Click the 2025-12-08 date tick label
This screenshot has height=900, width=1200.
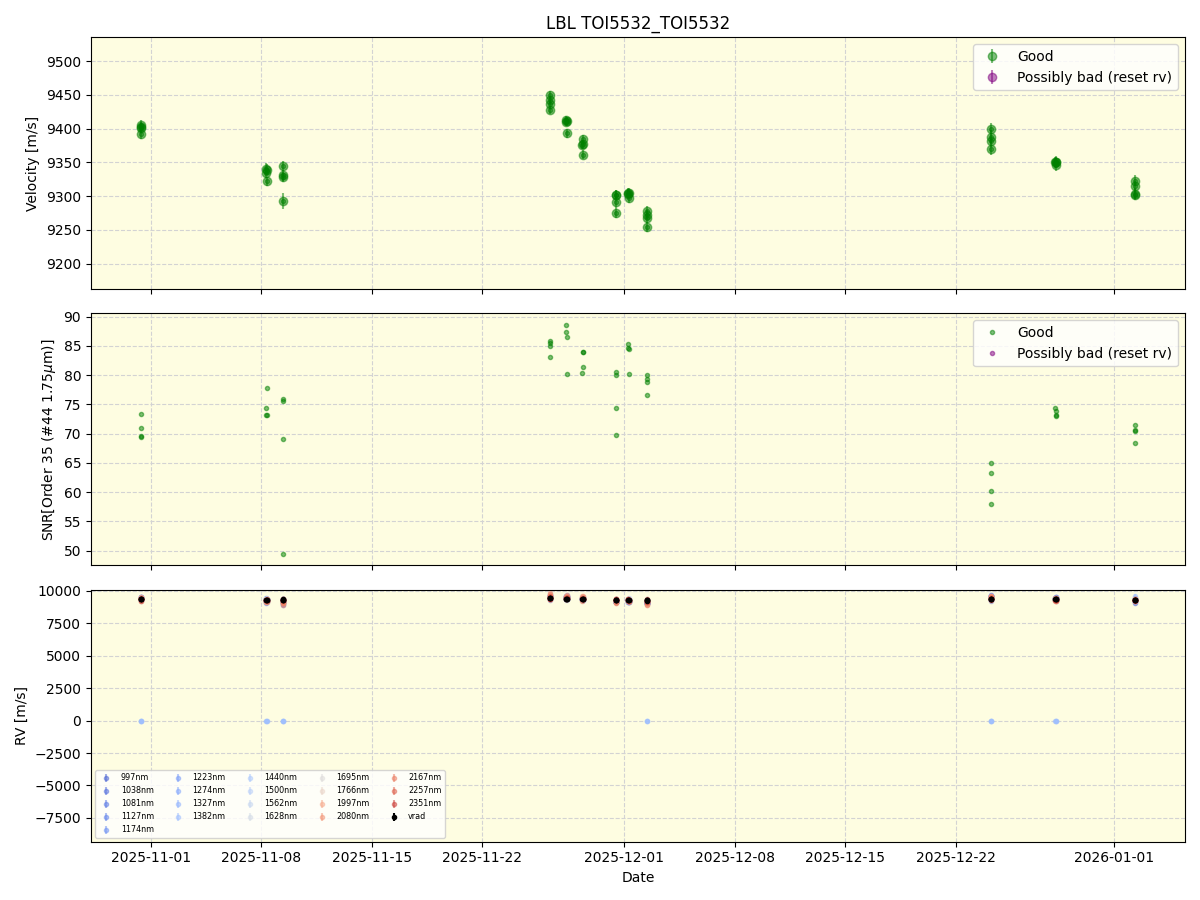735,857
